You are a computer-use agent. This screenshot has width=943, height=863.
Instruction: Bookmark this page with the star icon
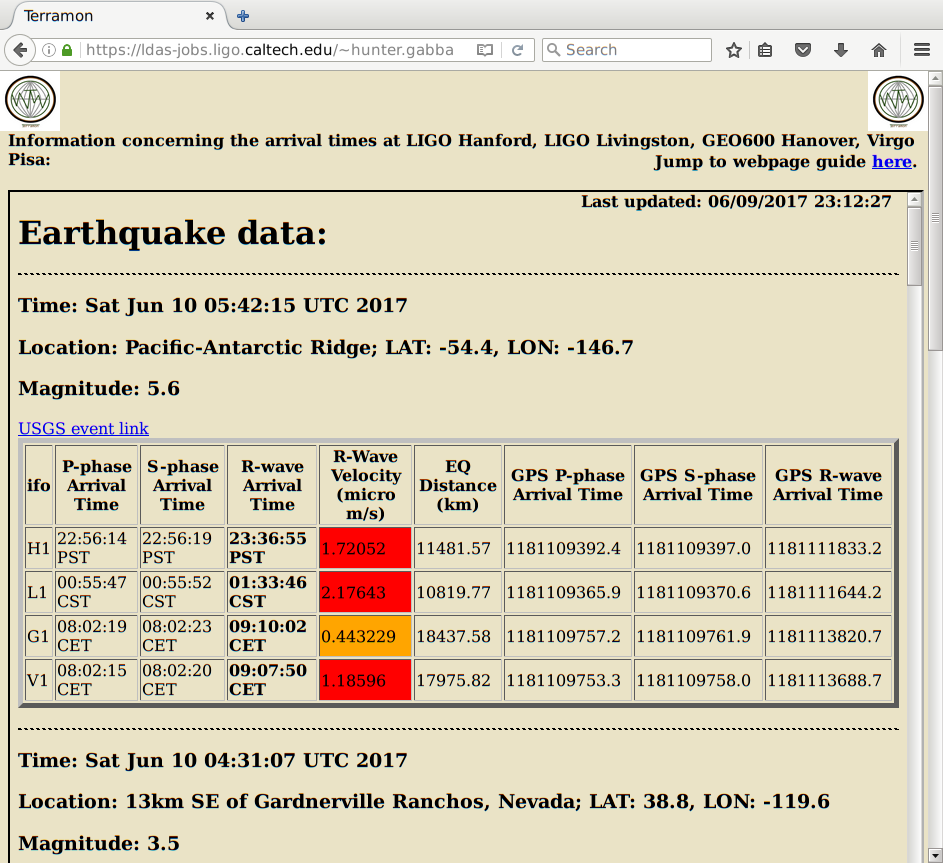pyautogui.click(x=734, y=50)
